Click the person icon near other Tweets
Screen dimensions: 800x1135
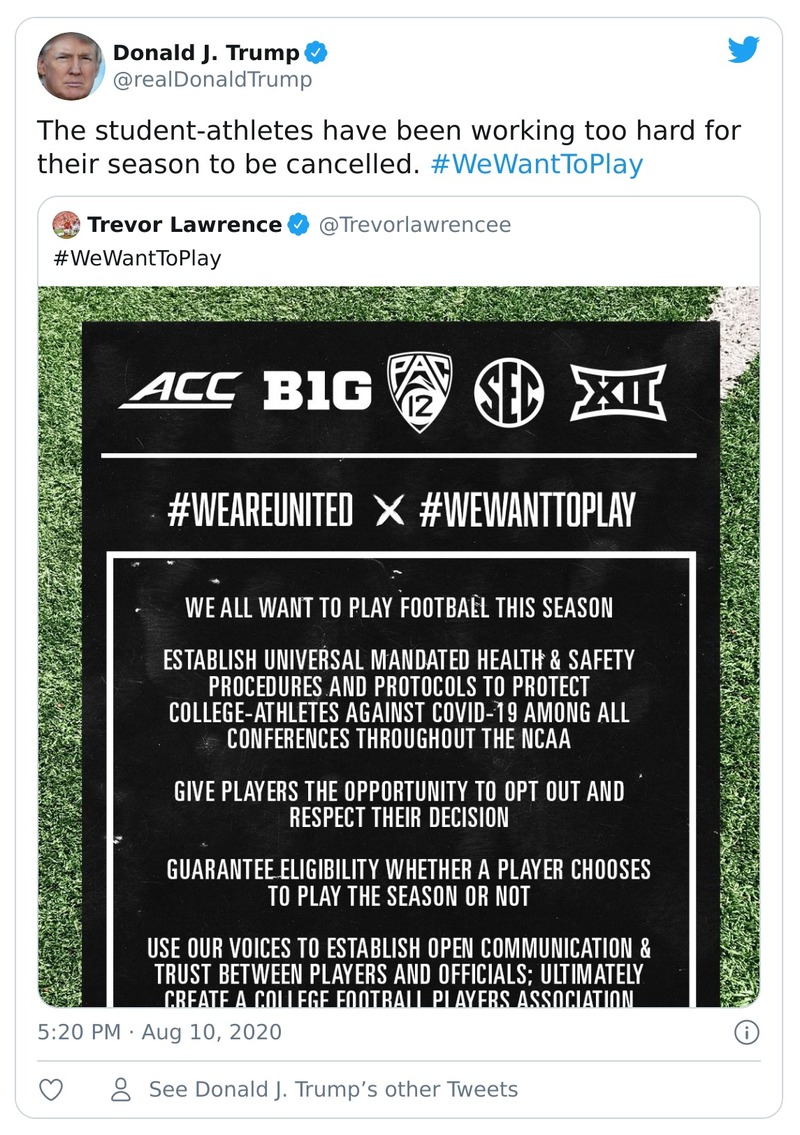point(122,1089)
